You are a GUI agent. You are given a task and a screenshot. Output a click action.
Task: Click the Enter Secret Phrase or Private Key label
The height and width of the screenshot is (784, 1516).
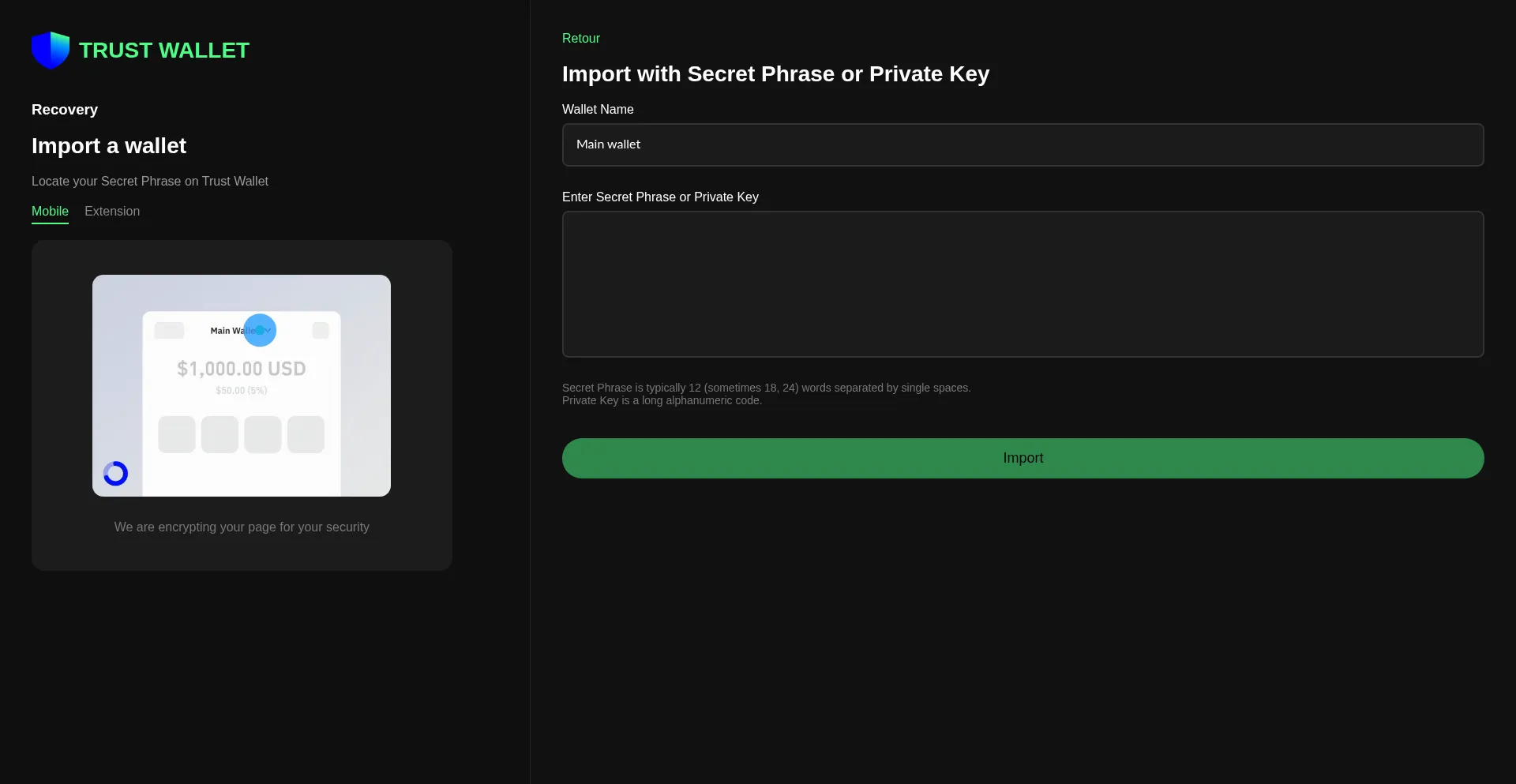660,197
